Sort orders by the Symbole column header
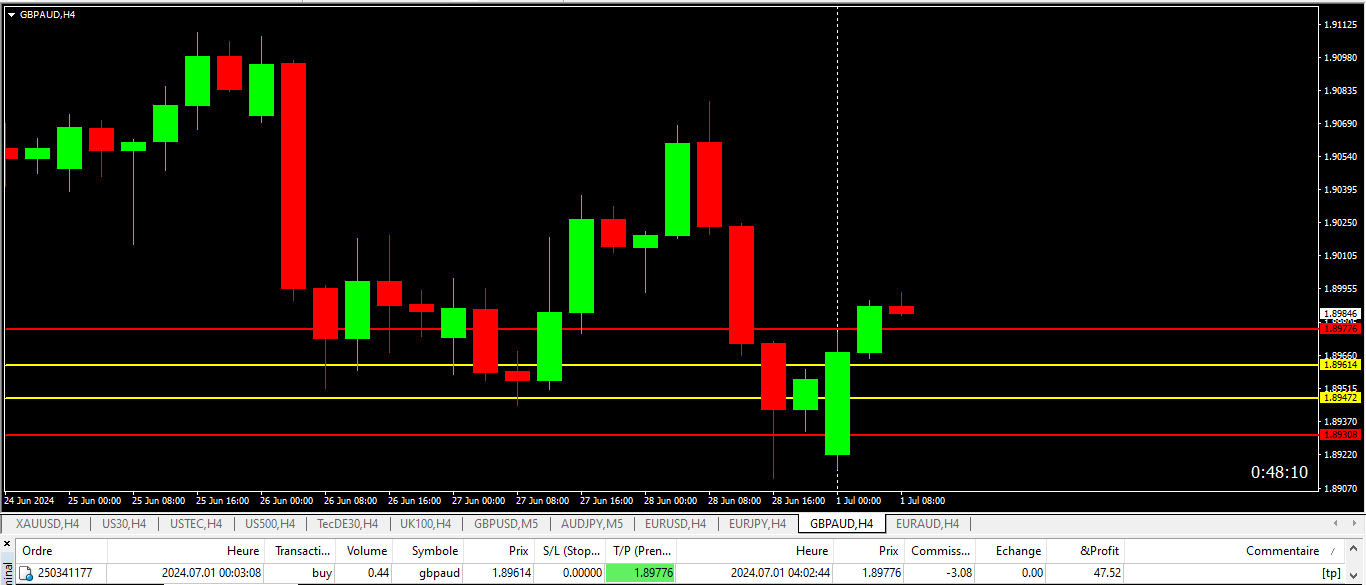Image resolution: width=1366 pixels, height=585 pixels. tap(435, 551)
